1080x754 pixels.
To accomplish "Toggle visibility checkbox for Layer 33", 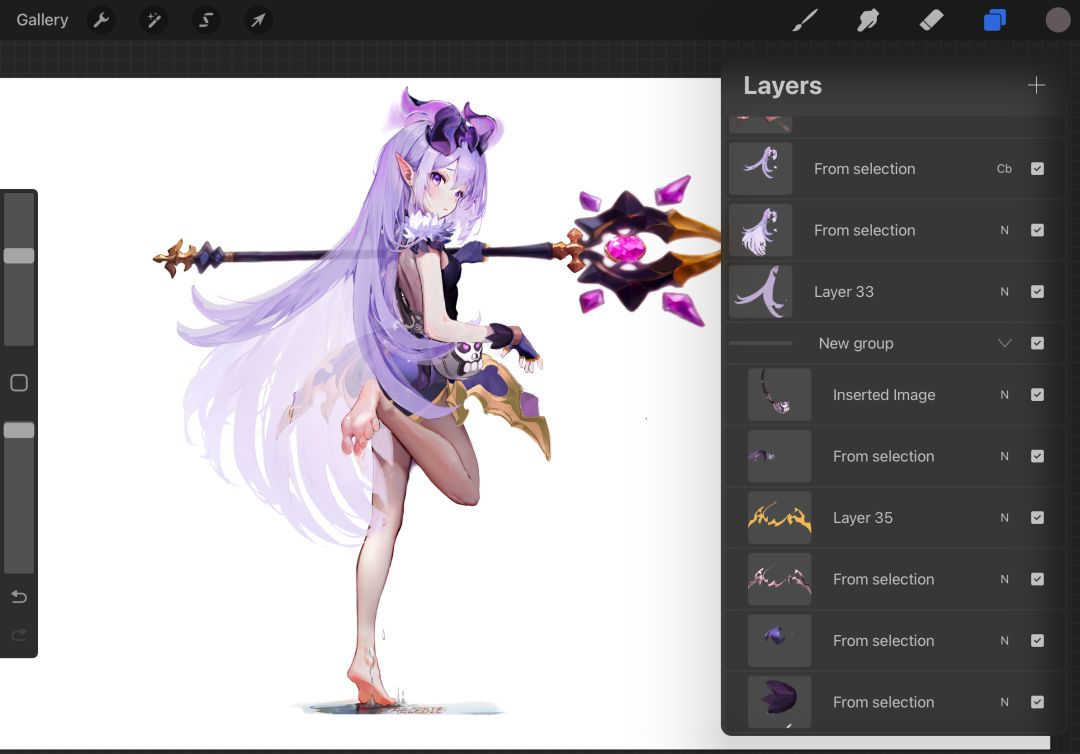I will [1037, 291].
